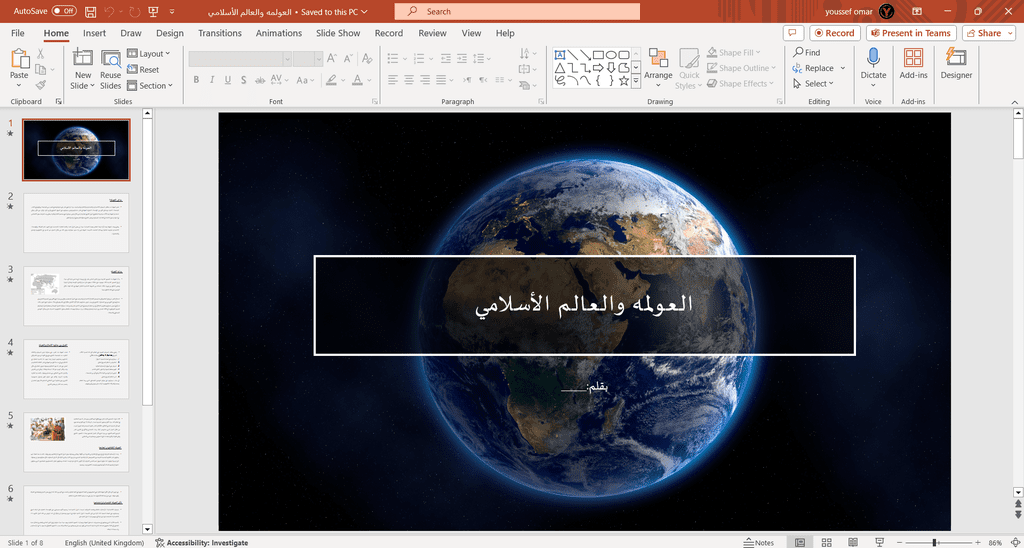Click the Italic formatting icon
Viewport: 1024px width, 548px height.
coord(212,80)
